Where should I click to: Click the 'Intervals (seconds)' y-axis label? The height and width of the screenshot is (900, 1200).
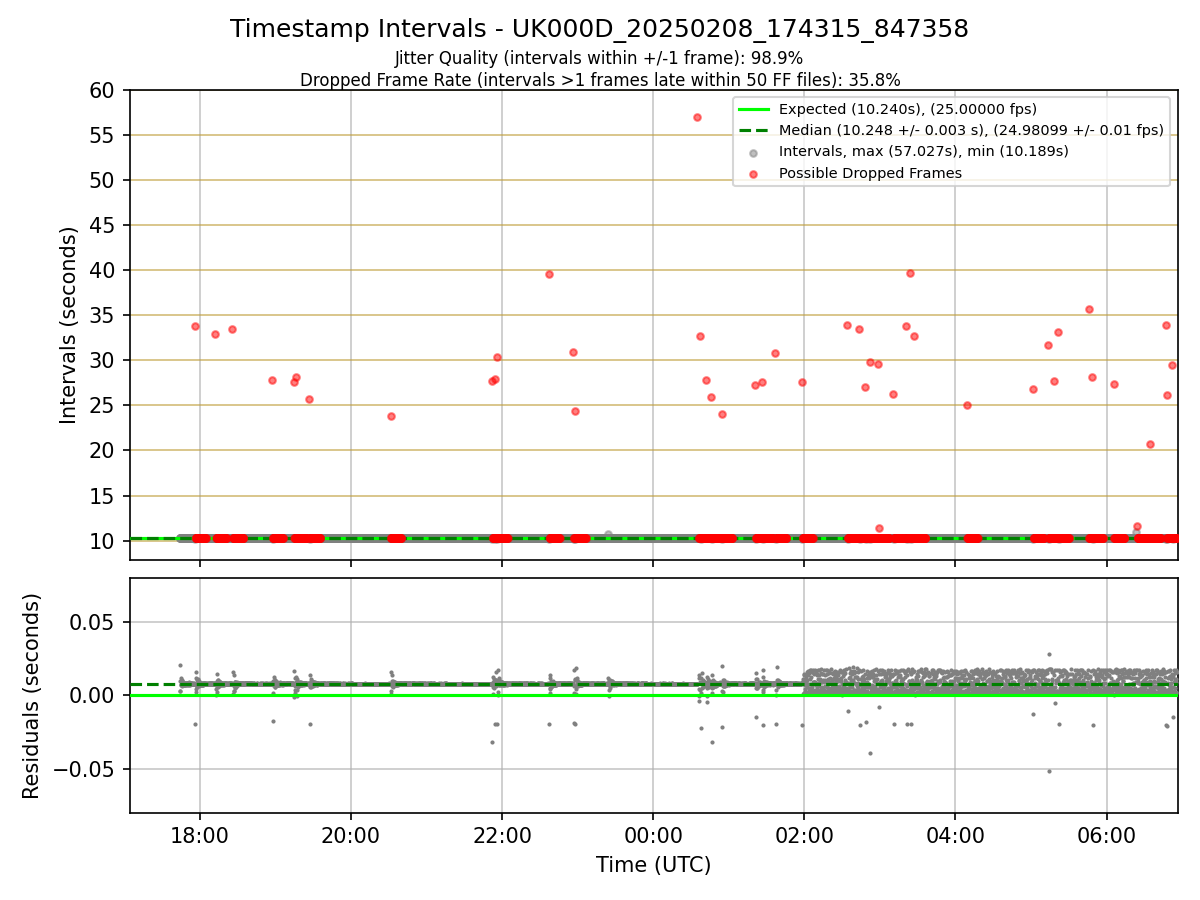pyautogui.click(x=68, y=325)
